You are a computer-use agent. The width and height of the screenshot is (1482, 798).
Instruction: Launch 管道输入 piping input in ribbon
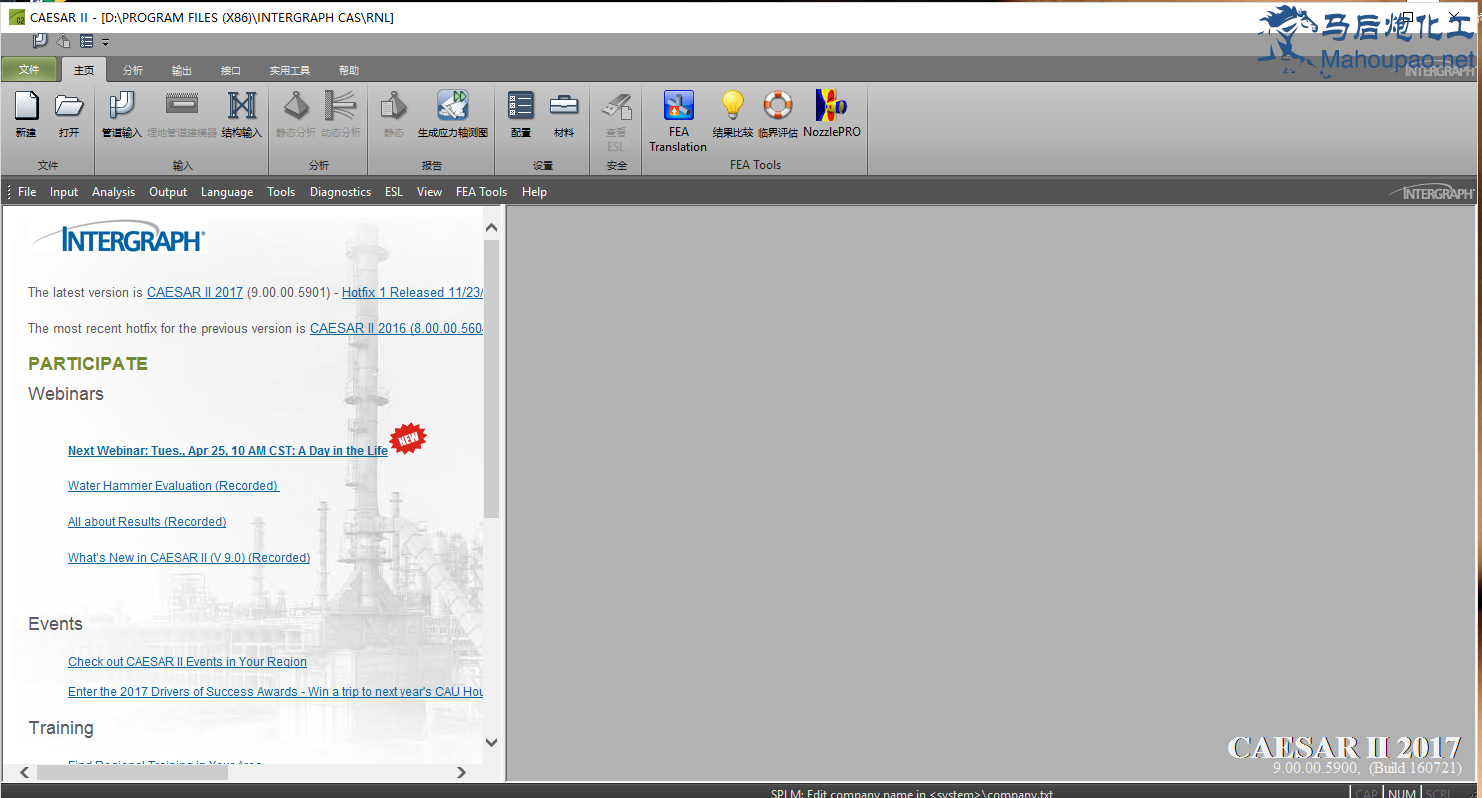click(122, 114)
